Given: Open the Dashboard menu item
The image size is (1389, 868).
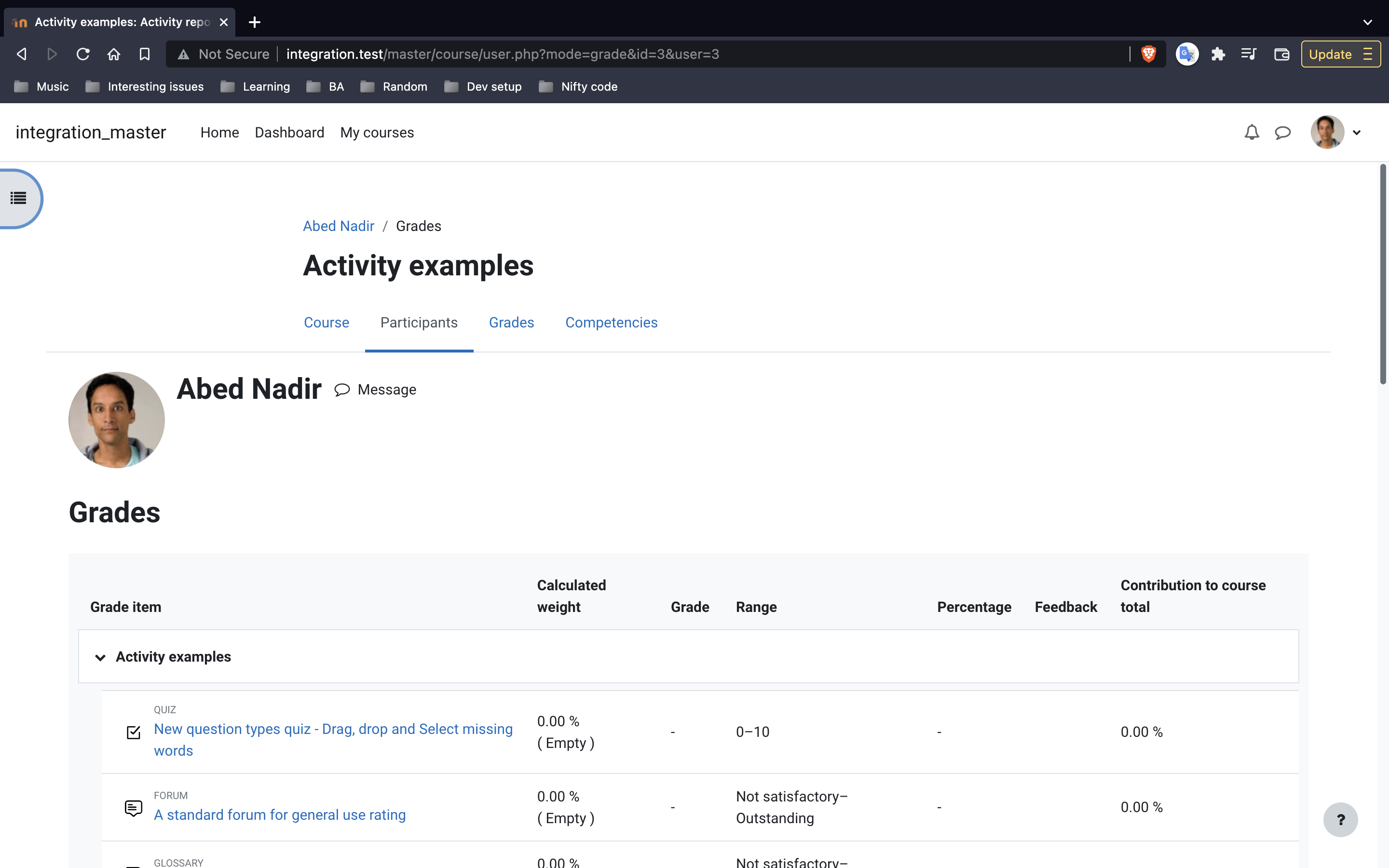Looking at the screenshot, I should (289, 133).
